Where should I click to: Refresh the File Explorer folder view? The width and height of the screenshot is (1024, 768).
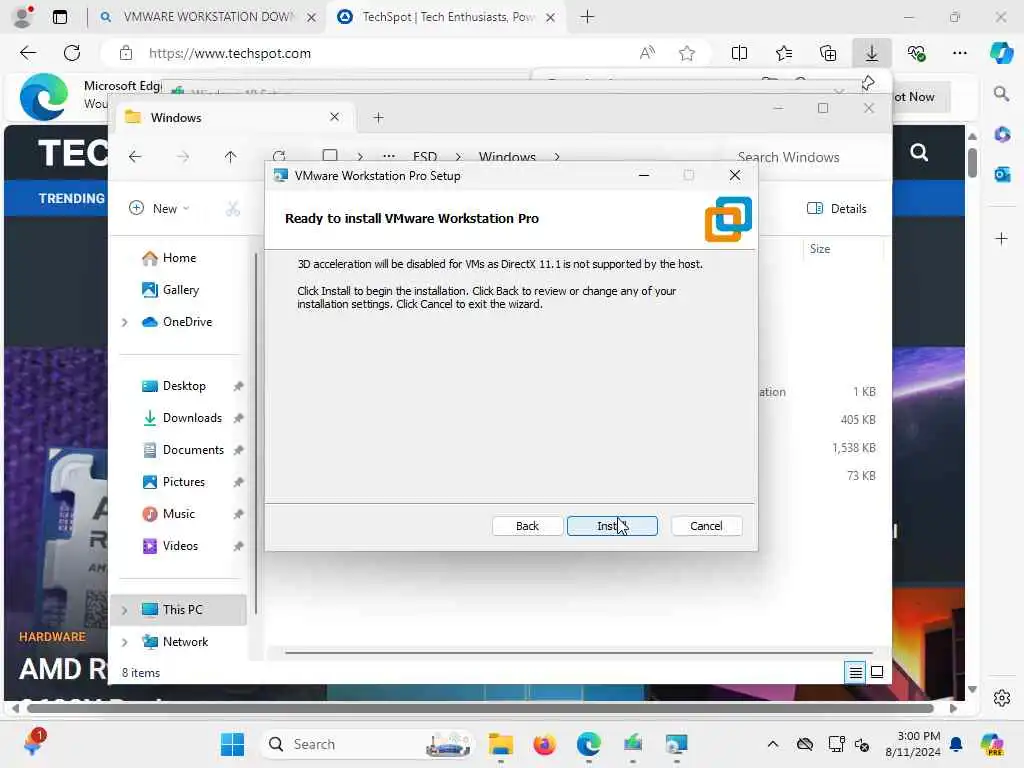(x=279, y=155)
